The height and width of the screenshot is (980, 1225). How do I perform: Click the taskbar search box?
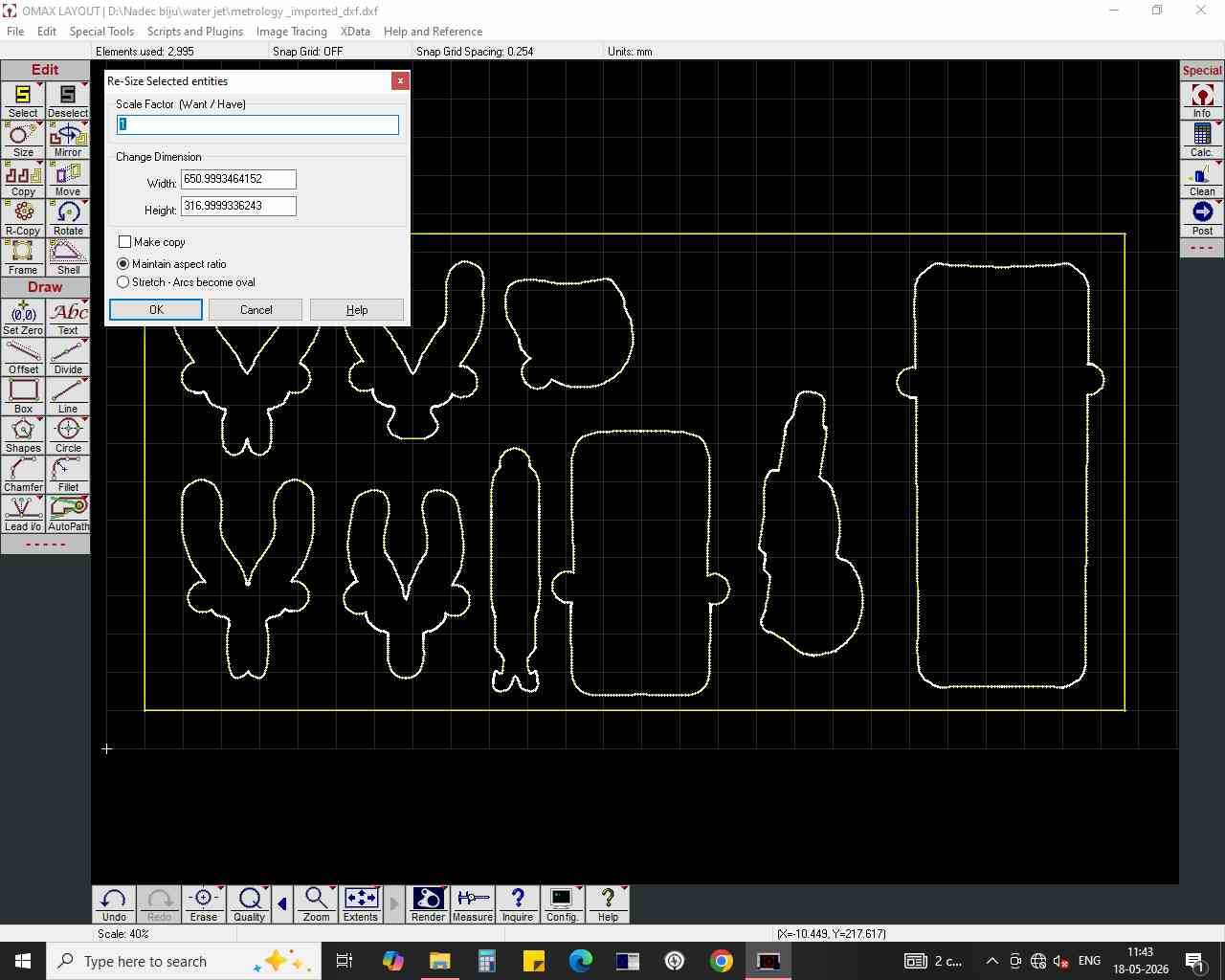(x=183, y=961)
